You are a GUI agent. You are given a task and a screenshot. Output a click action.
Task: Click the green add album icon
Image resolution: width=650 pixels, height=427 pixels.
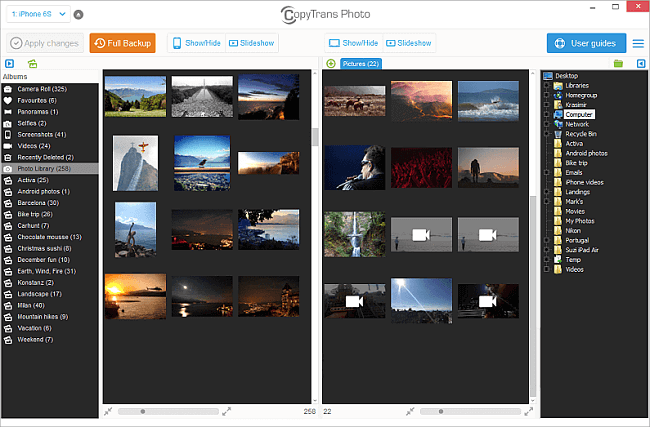click(x=33, y=64)
